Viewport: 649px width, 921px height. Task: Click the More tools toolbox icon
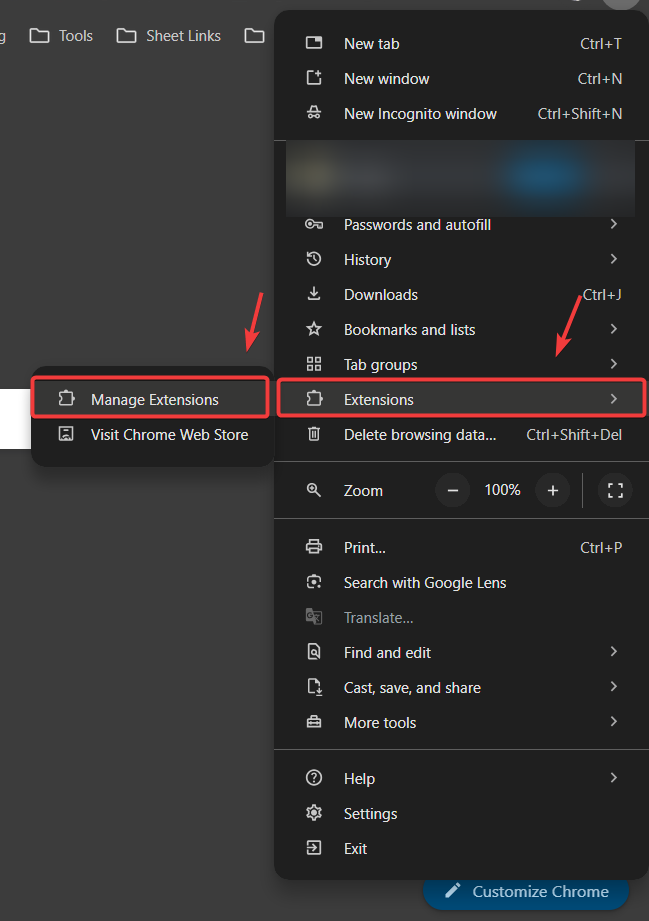click(x=314, y=722)
